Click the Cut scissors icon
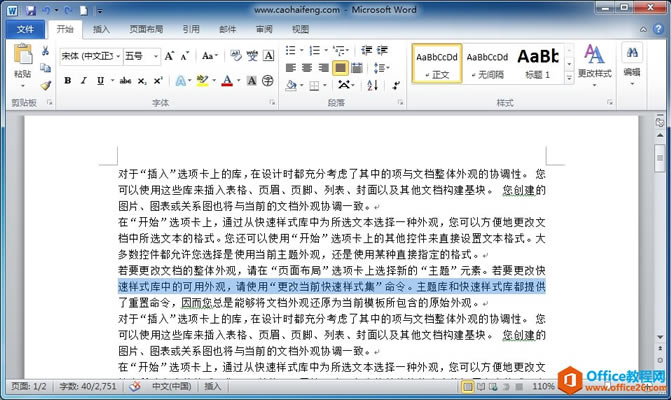 (45, 51)
